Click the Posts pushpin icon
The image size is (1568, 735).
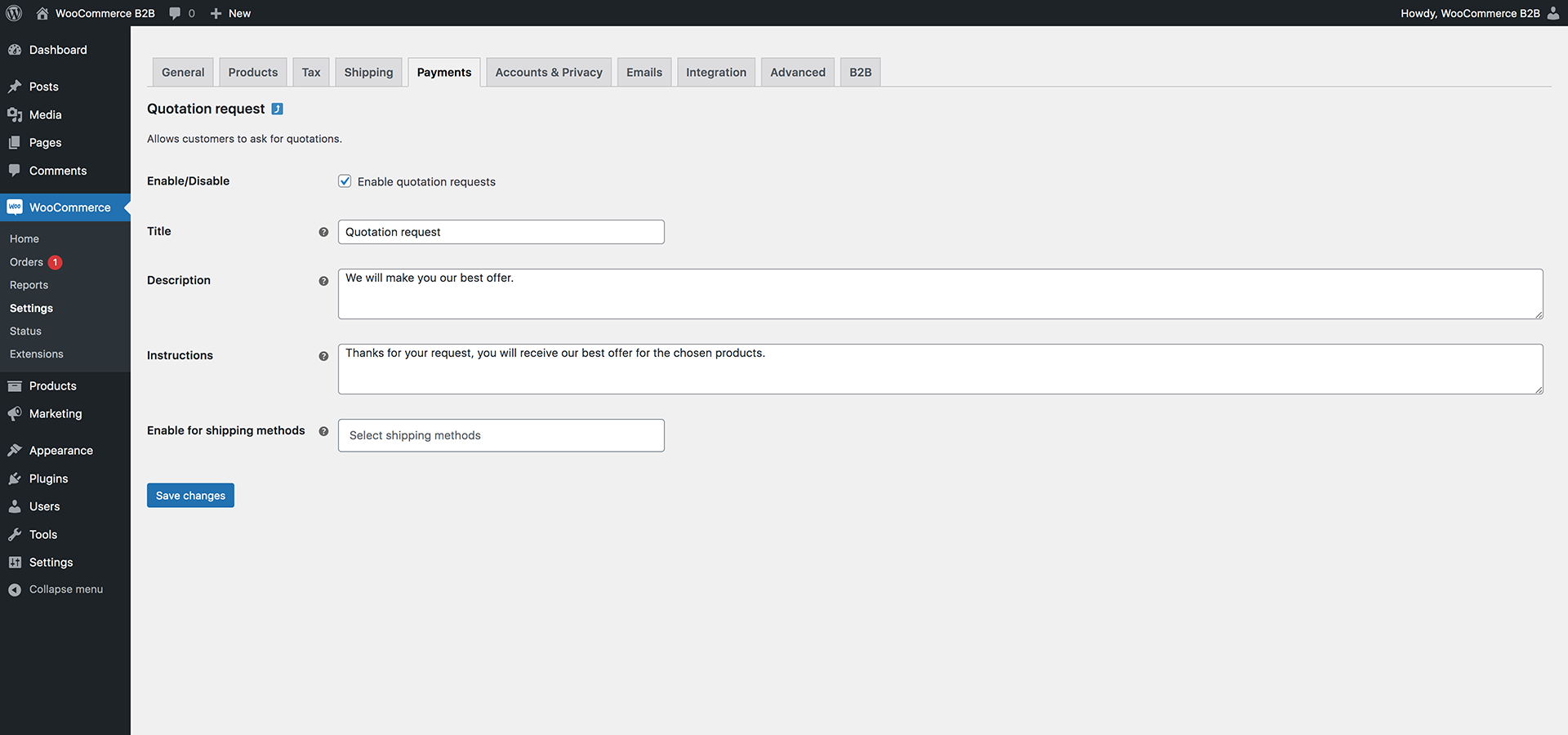(x=15, y=87)
